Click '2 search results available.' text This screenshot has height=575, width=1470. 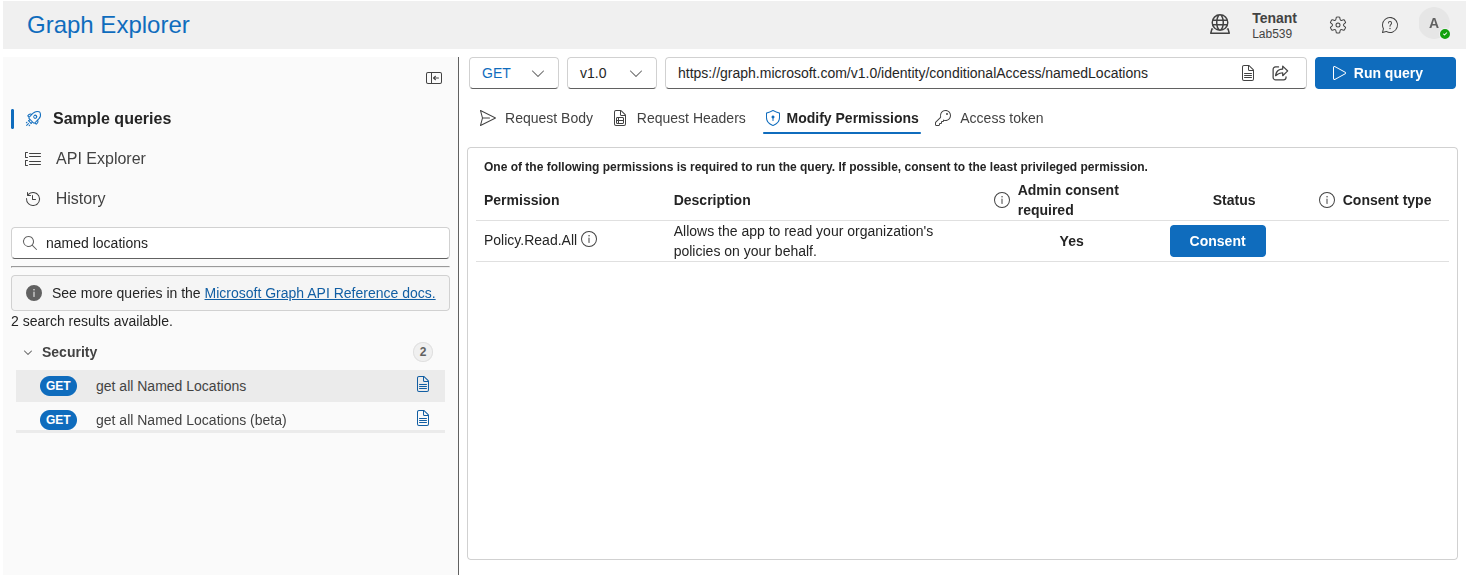click(92, 321)
